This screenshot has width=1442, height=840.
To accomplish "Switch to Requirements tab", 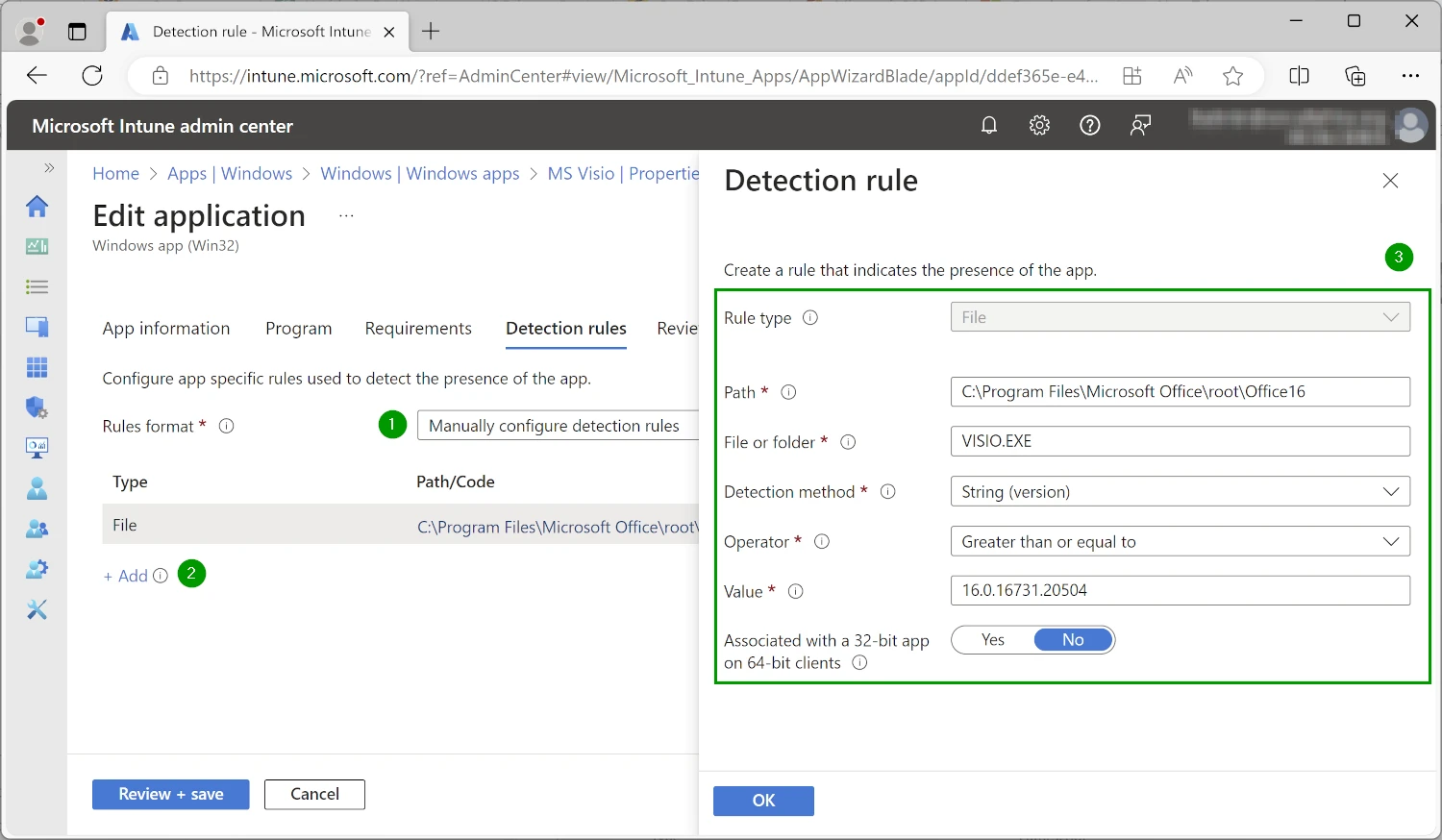I will (x=418, y=329).
